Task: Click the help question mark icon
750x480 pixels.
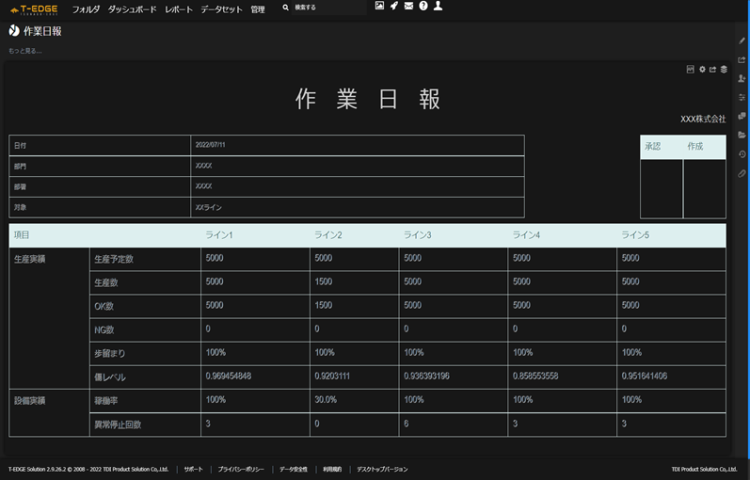Action: click(423, 6)
